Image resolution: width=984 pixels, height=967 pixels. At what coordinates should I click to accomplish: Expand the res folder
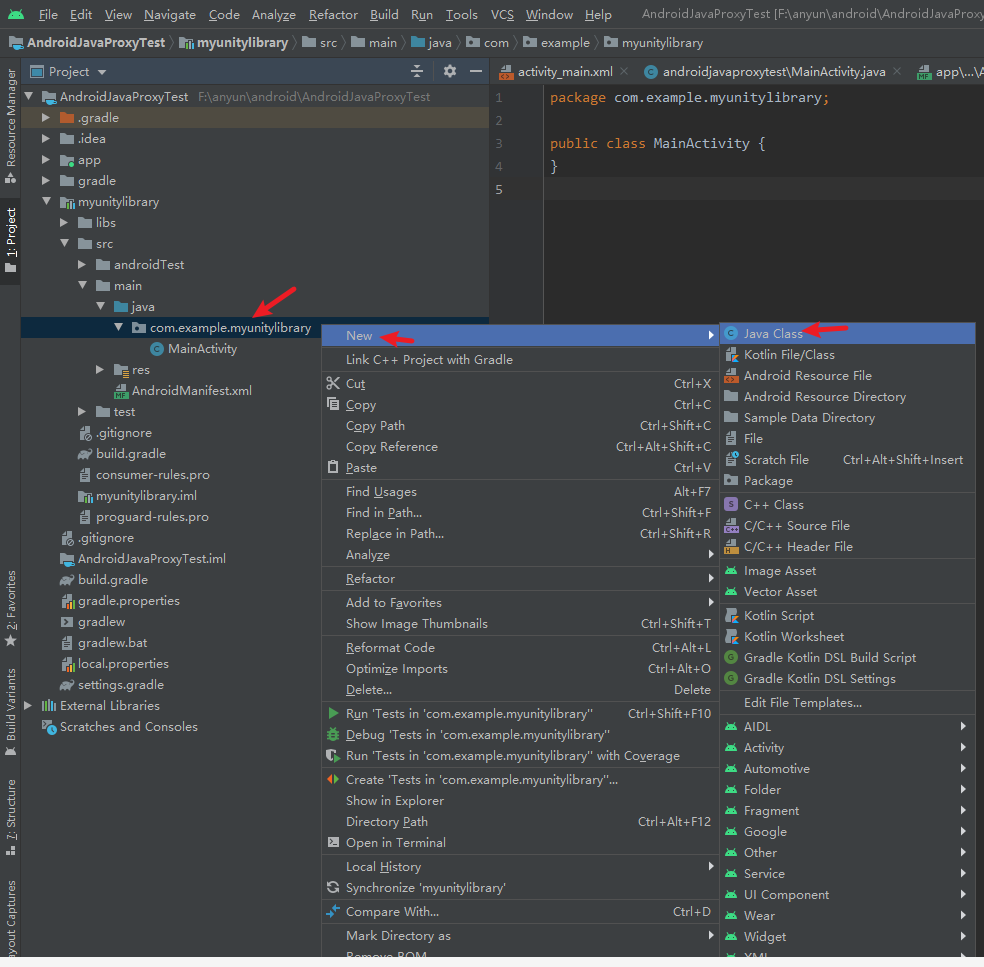[x=99, y=369]
